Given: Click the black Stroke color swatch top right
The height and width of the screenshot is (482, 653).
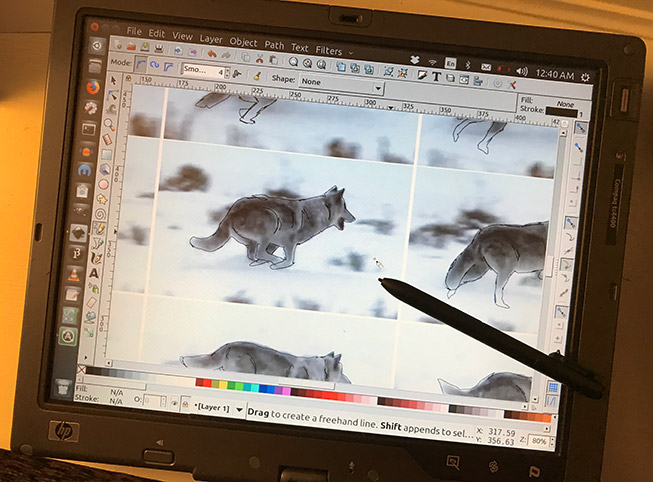Looking at the screenshot, I should click(561, 112).
